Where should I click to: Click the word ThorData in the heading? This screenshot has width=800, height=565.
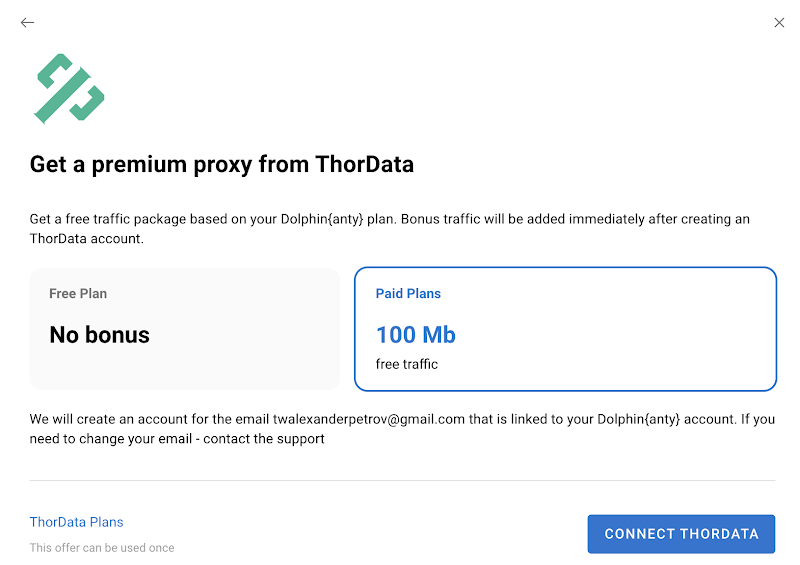(x=364, y=164)
